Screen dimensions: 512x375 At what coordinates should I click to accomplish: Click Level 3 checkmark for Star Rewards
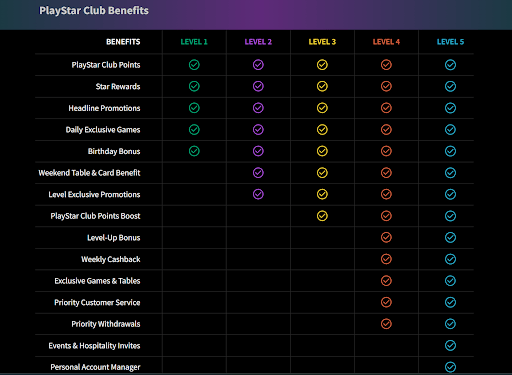322,86
